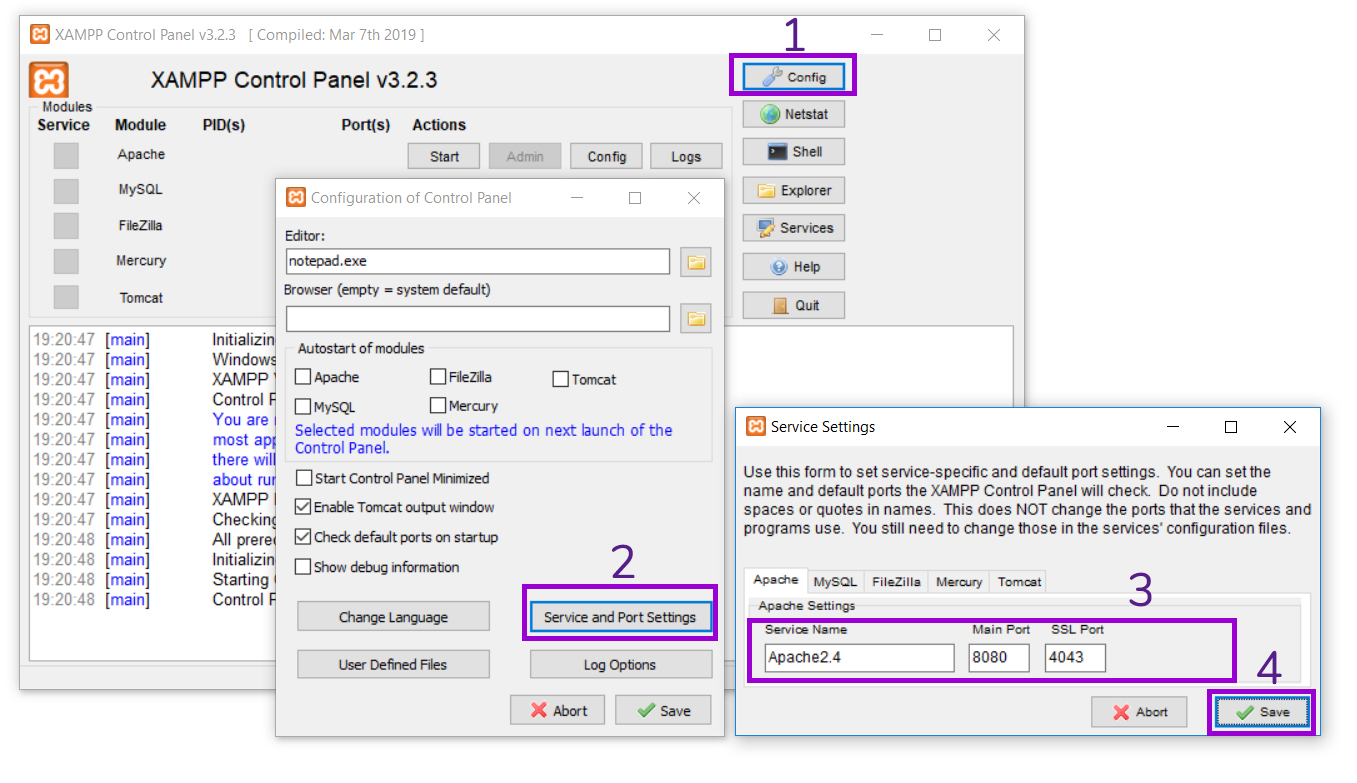The height and width of the screenshot is (783, 1357).
Task: Select the Tomcat module name in main panel
Action: click(x=141, y=297)
